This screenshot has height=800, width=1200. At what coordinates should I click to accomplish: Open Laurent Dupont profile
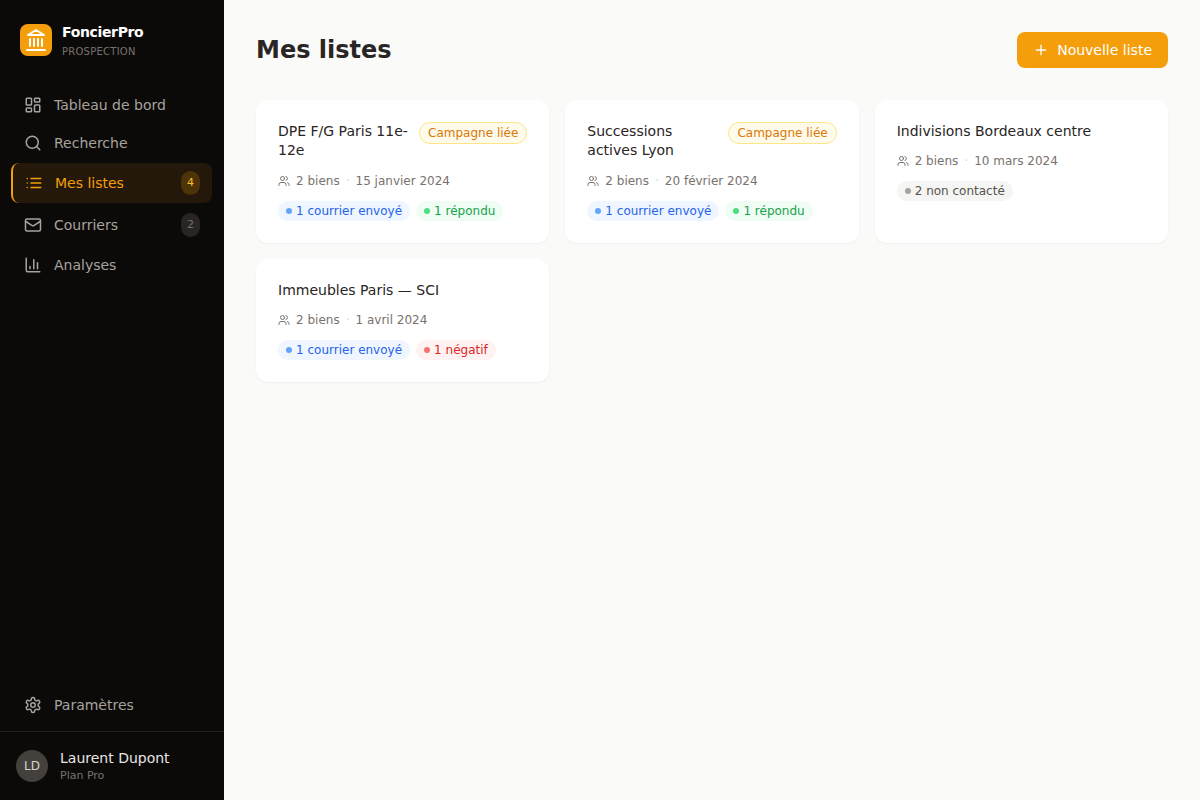point(112,766)
